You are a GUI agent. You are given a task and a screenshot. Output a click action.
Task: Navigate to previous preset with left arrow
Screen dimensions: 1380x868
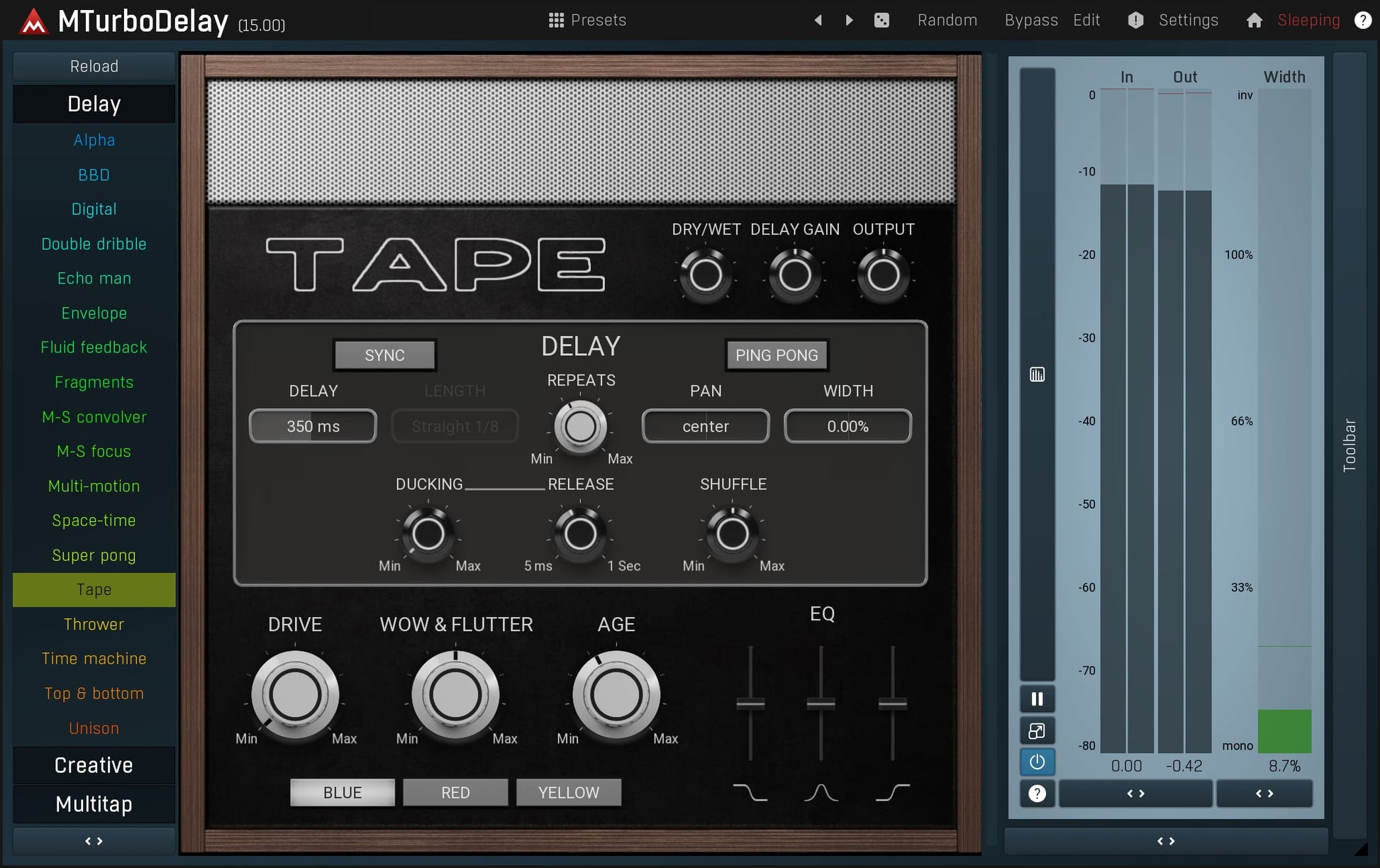(817, 20)
